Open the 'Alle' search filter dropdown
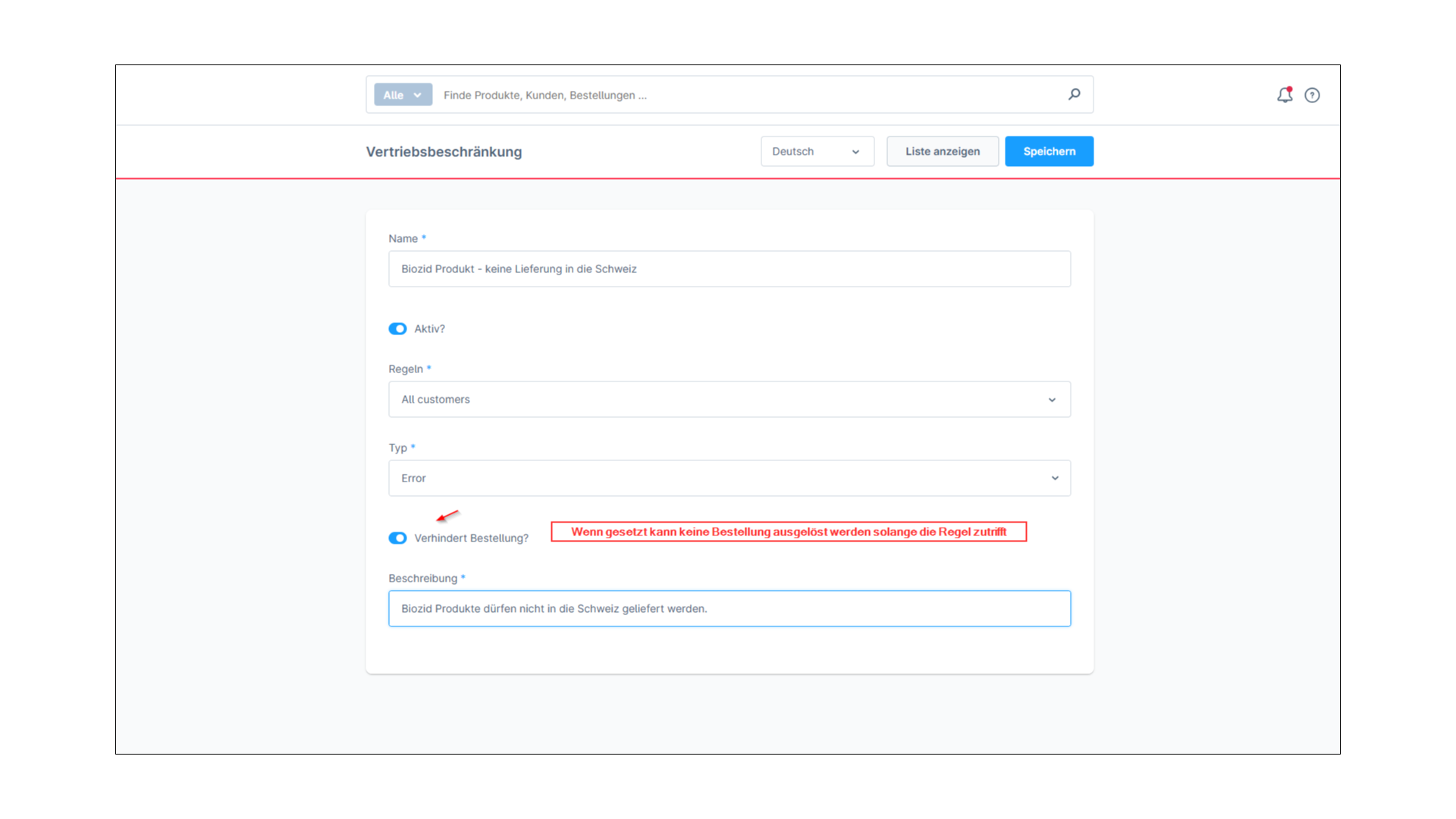 coord(403,95)
